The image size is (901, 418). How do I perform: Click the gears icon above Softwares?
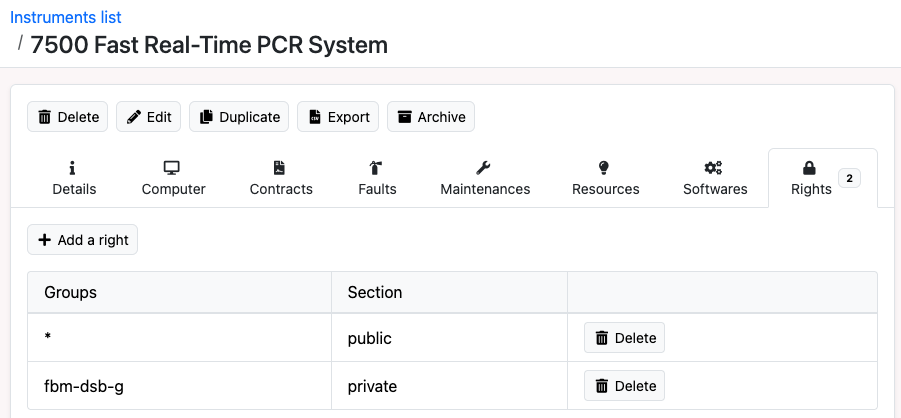(713, 168)
